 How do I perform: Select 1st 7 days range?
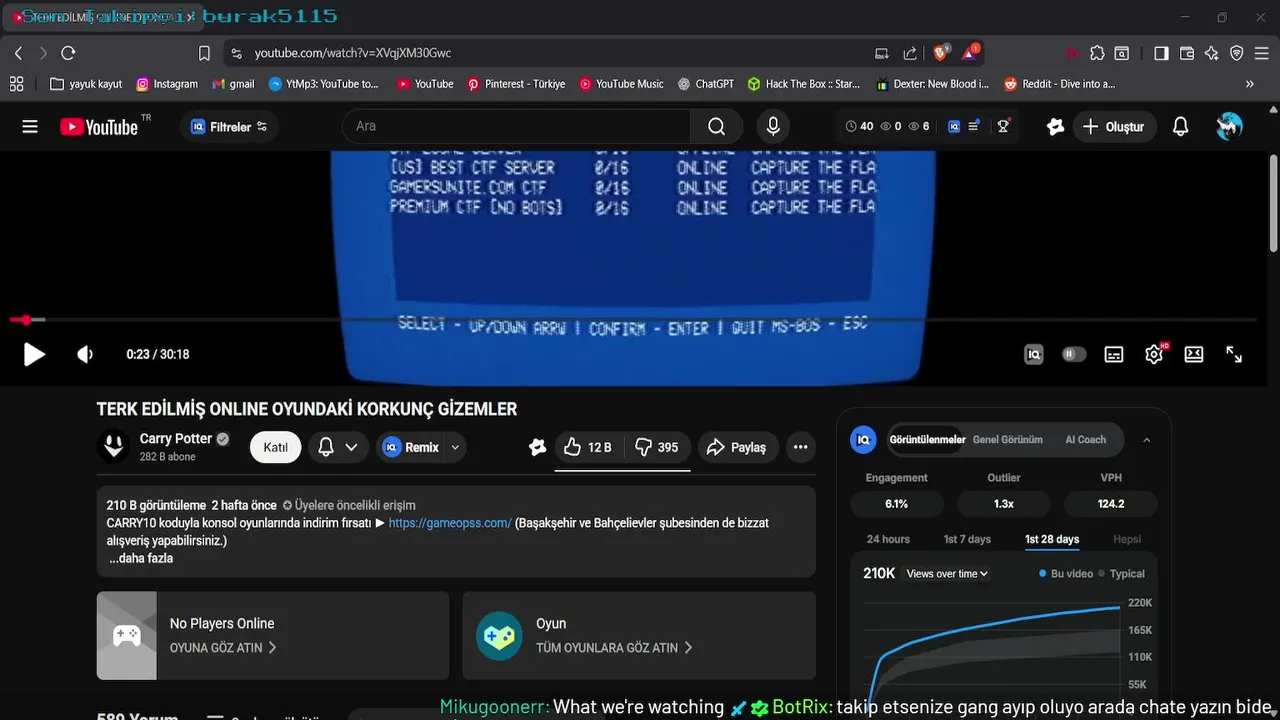pos(967,540)
